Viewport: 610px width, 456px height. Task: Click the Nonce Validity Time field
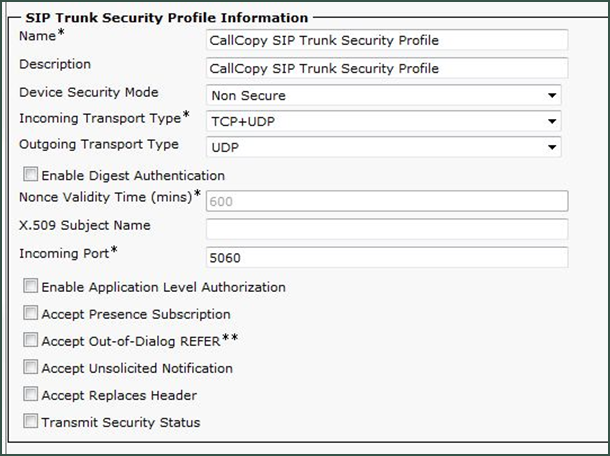pyautogui.click(x=387, y=201)
